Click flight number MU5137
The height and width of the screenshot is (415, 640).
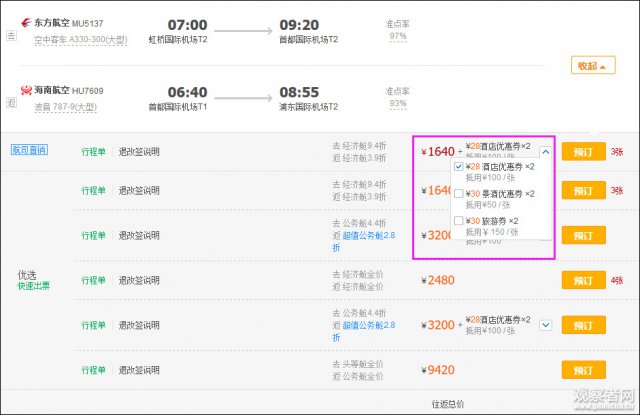88,24
